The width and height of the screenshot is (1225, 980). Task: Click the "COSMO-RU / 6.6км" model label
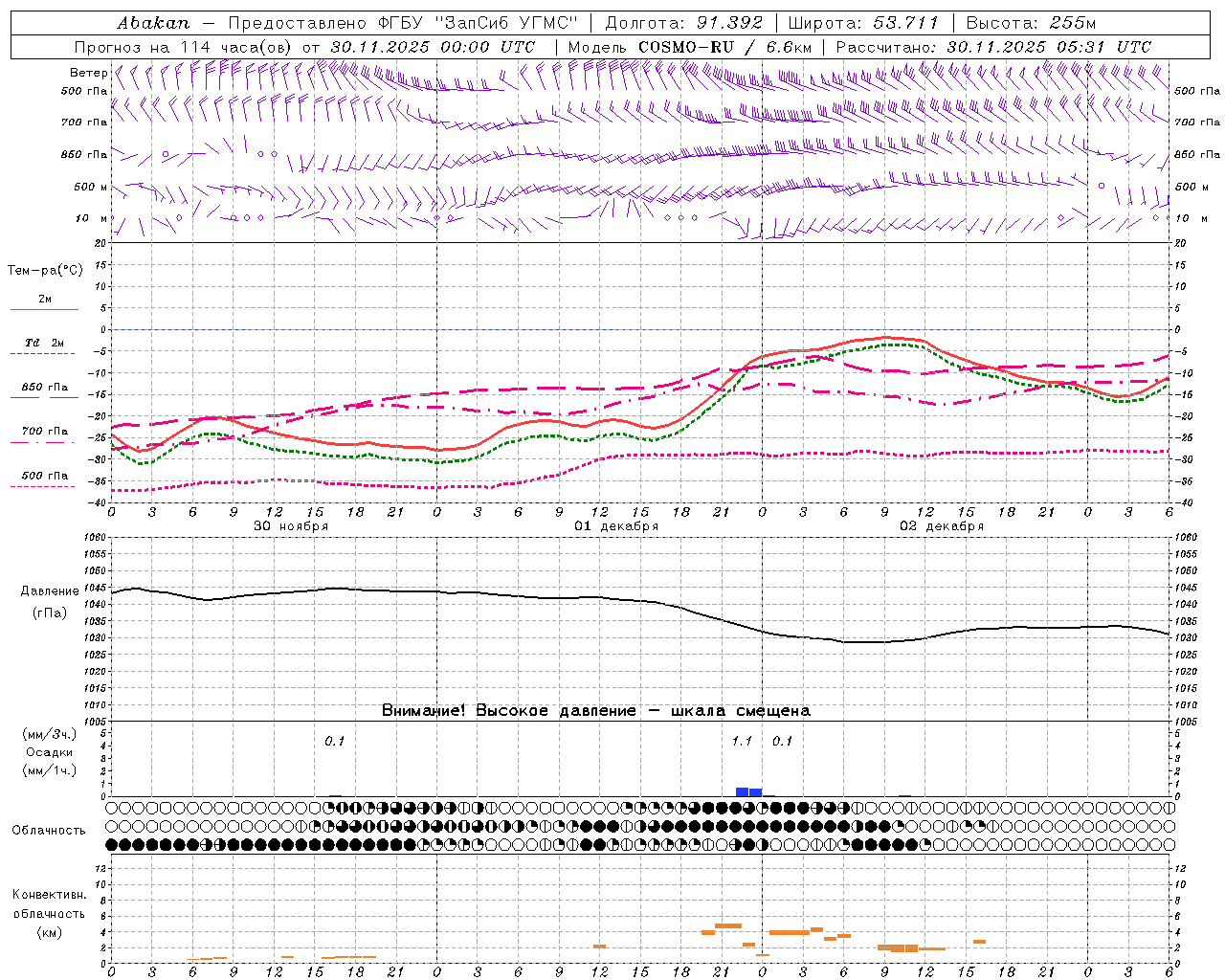pos(725,47)
